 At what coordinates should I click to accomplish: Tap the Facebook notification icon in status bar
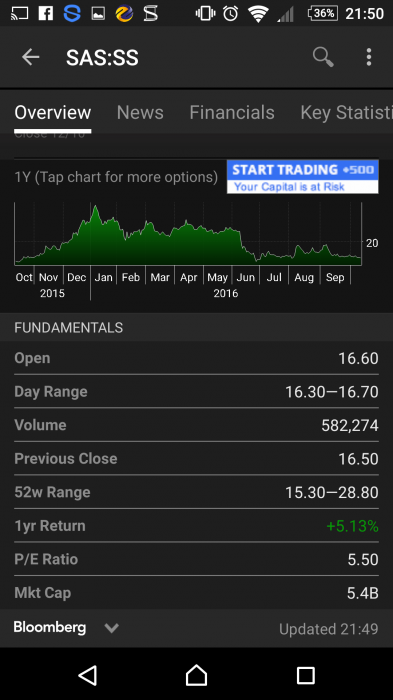(46, 13)
